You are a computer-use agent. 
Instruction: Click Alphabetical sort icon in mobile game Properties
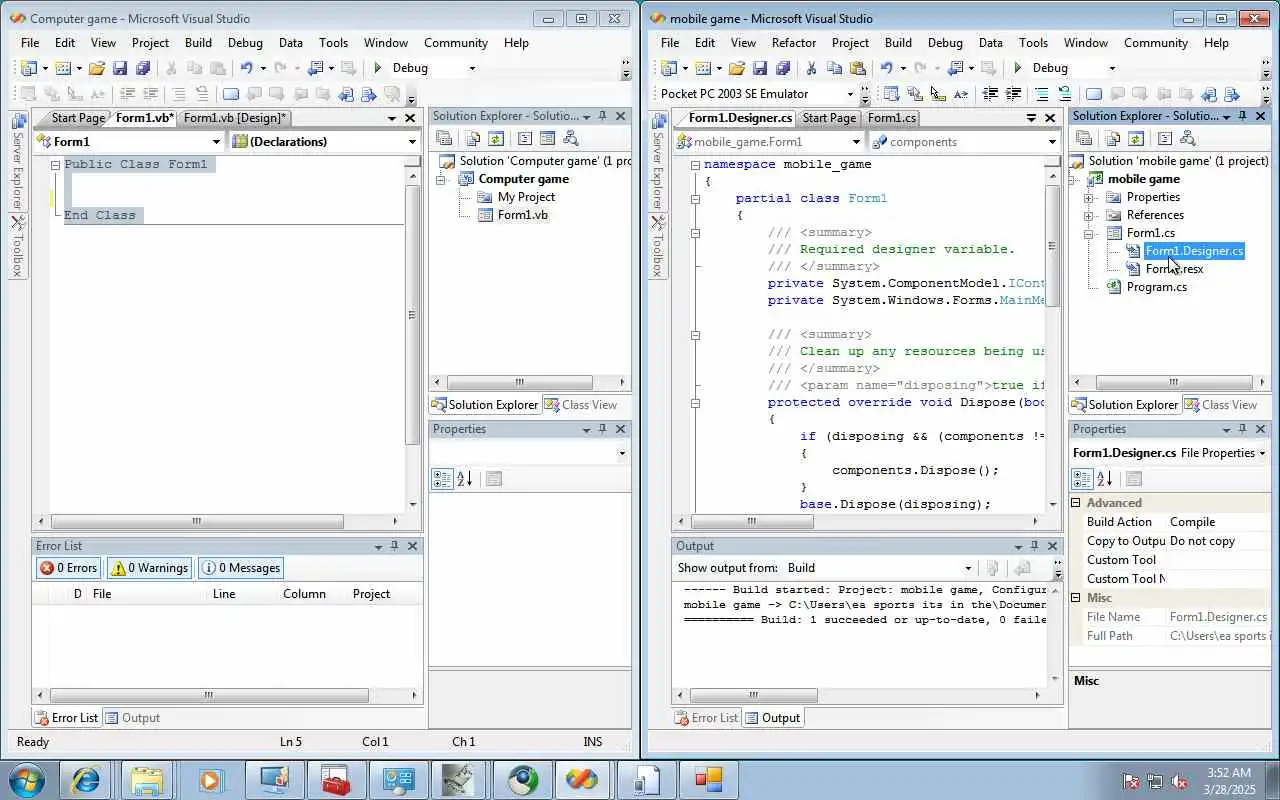1104,479
